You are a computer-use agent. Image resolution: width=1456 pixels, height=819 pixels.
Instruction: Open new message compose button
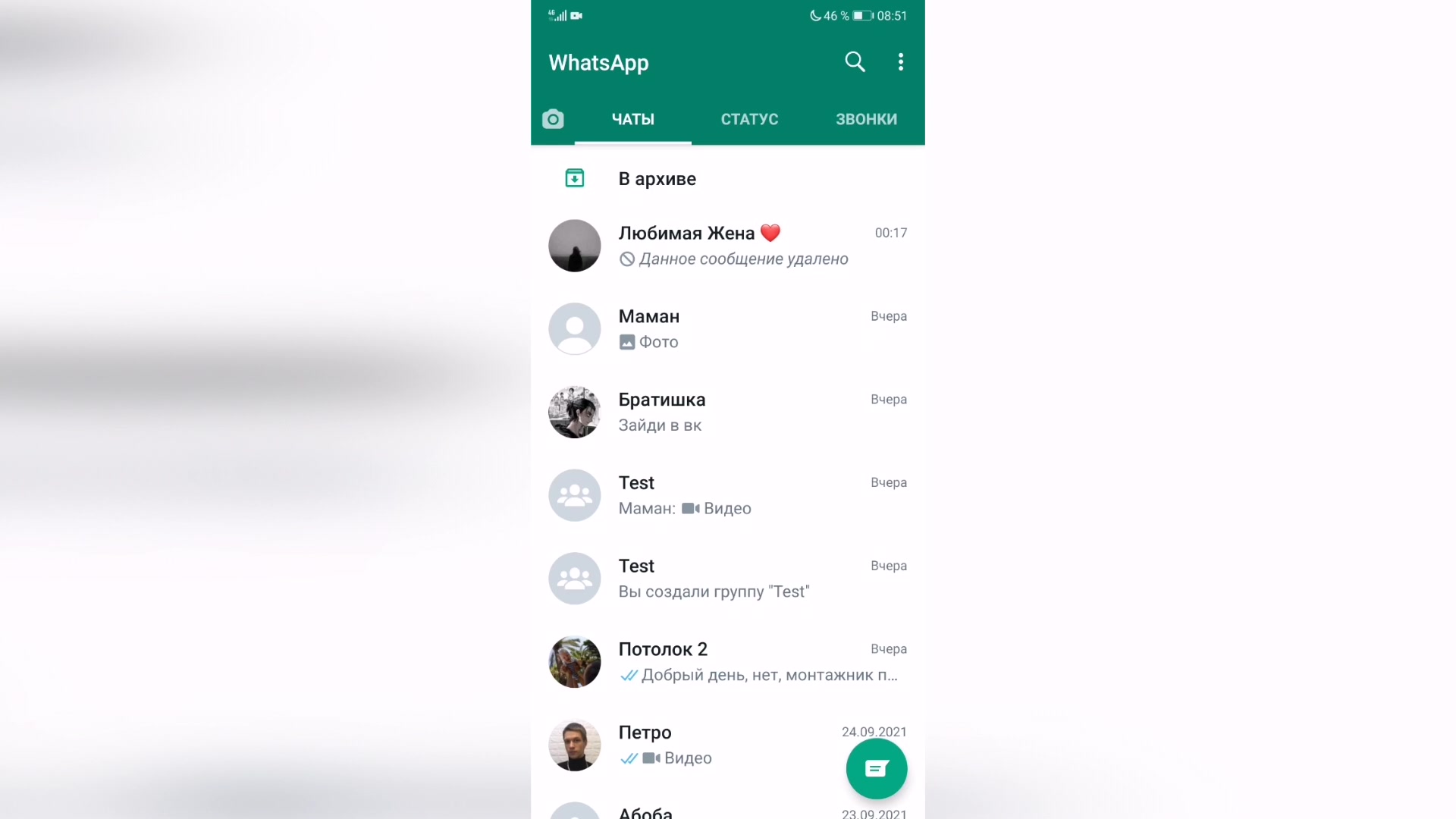877,768
